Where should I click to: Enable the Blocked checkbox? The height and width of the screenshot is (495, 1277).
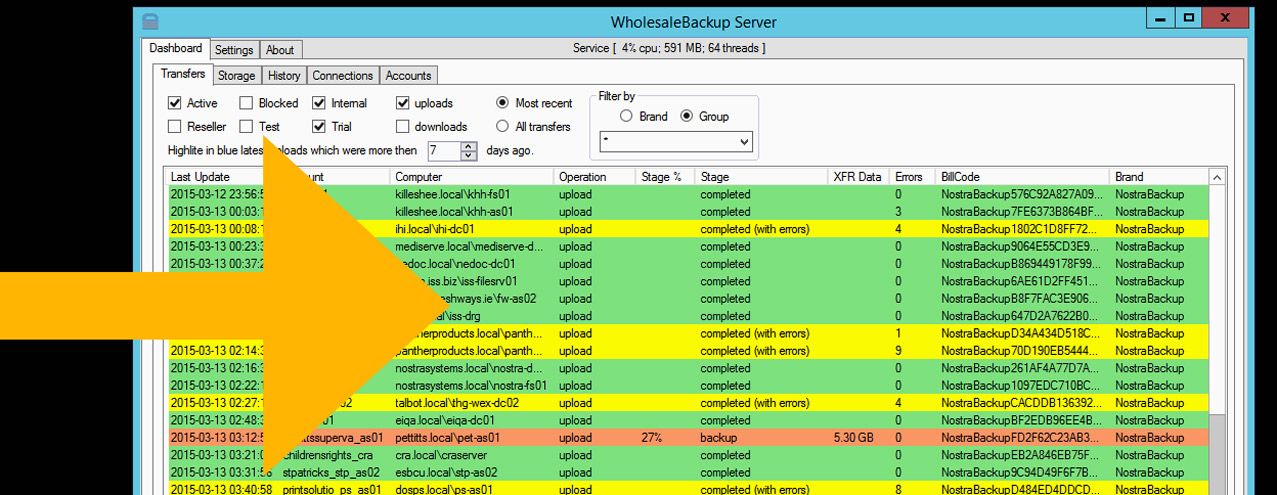[x=246, y=103]
